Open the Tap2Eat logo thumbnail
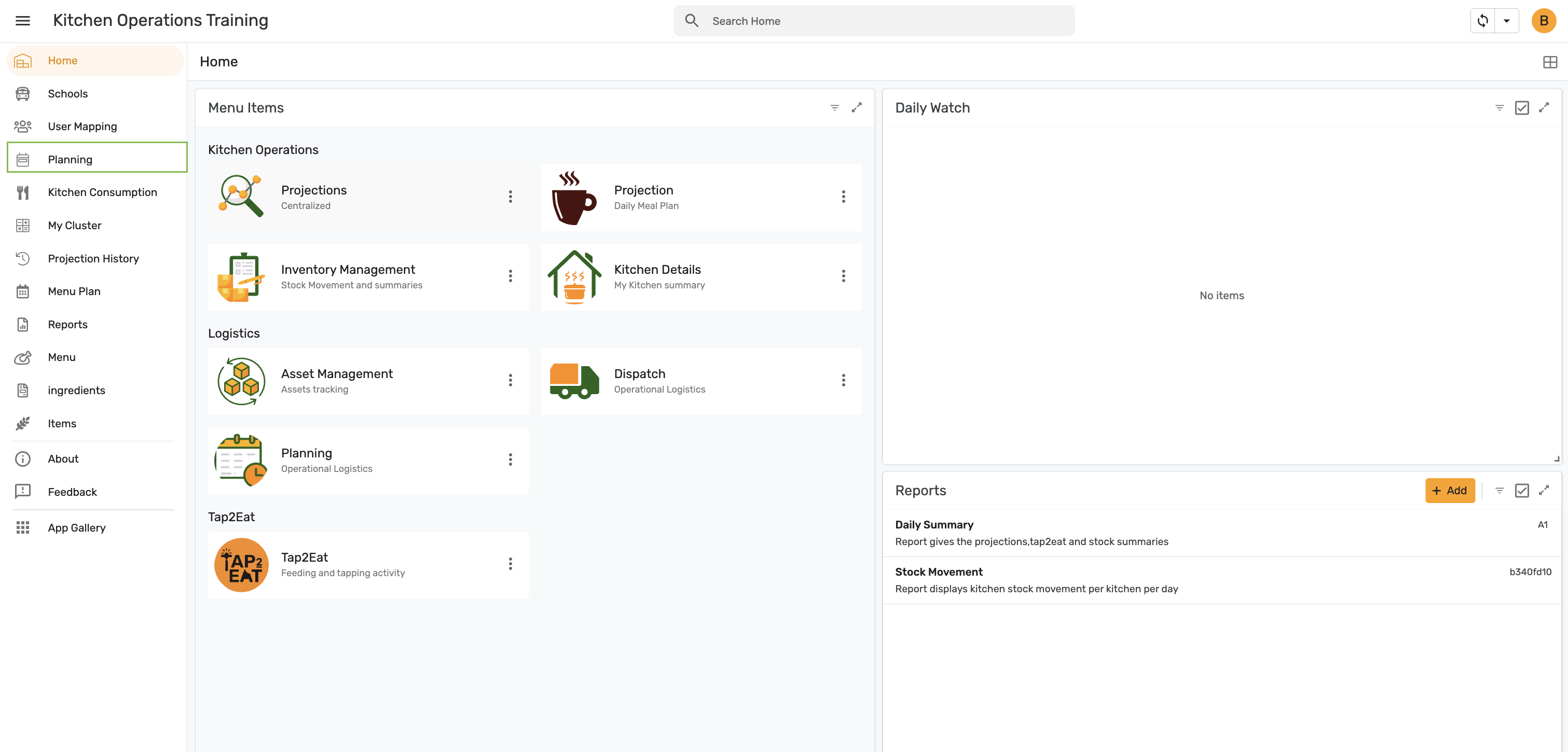 tap(241, 565)
